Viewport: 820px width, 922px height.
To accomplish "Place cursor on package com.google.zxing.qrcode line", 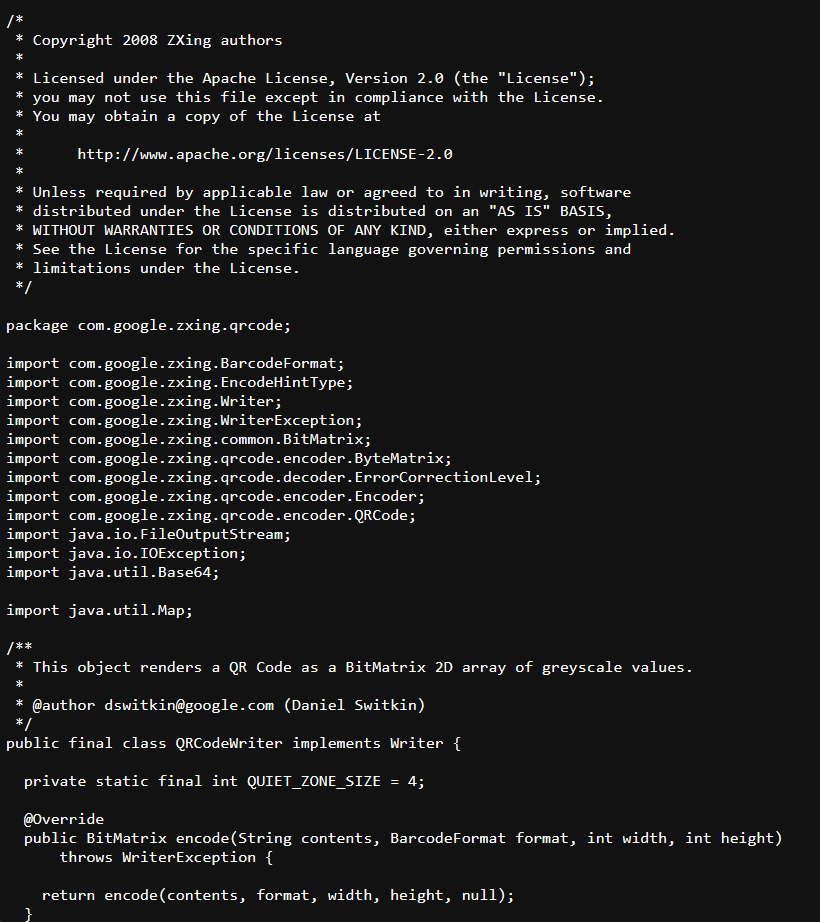I will [x=148, y=326].
